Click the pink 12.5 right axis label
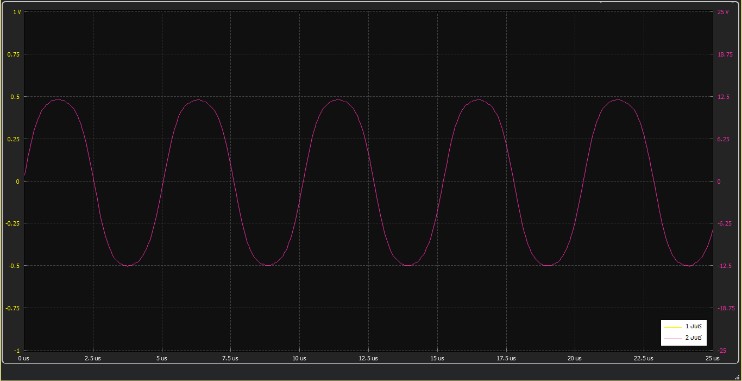742x381 pixels. tap(723, 97)
